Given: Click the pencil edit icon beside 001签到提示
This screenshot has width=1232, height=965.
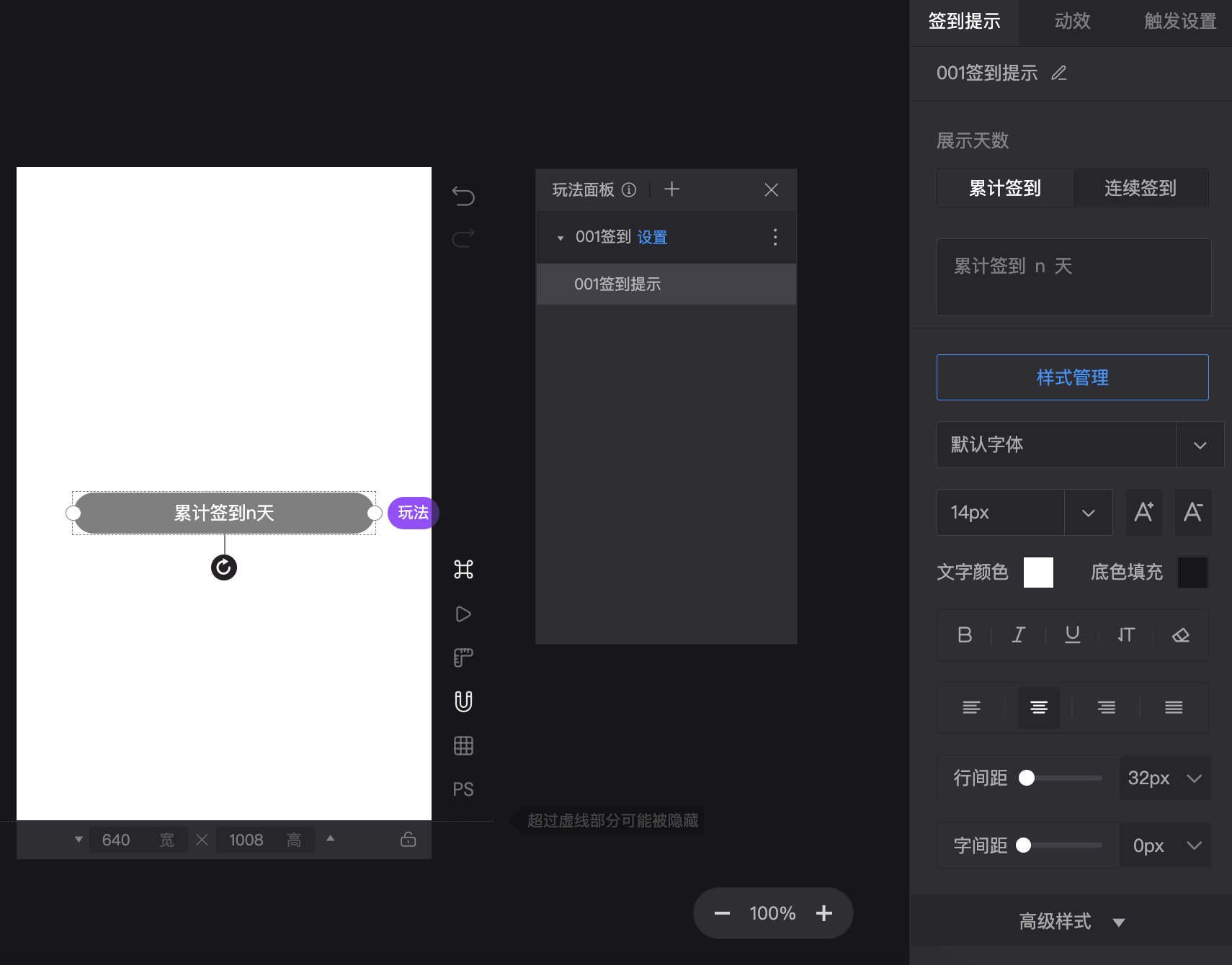Looking at the screenshot, I should [x=1058, y=73].
